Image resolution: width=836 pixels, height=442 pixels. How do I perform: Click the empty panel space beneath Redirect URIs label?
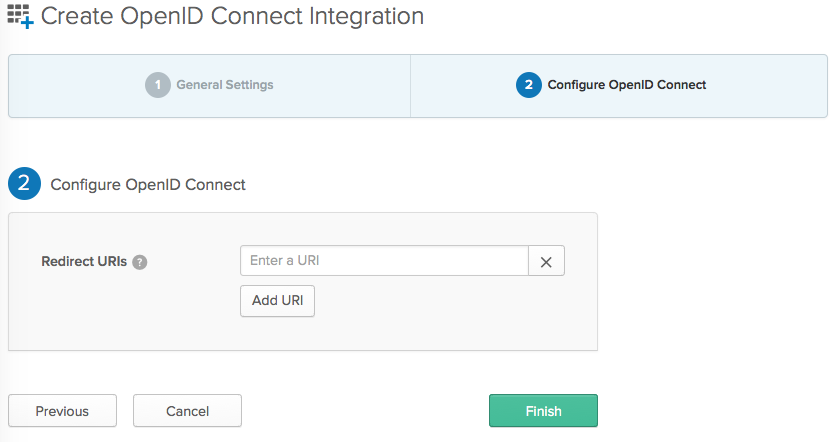tap(90, 315)
